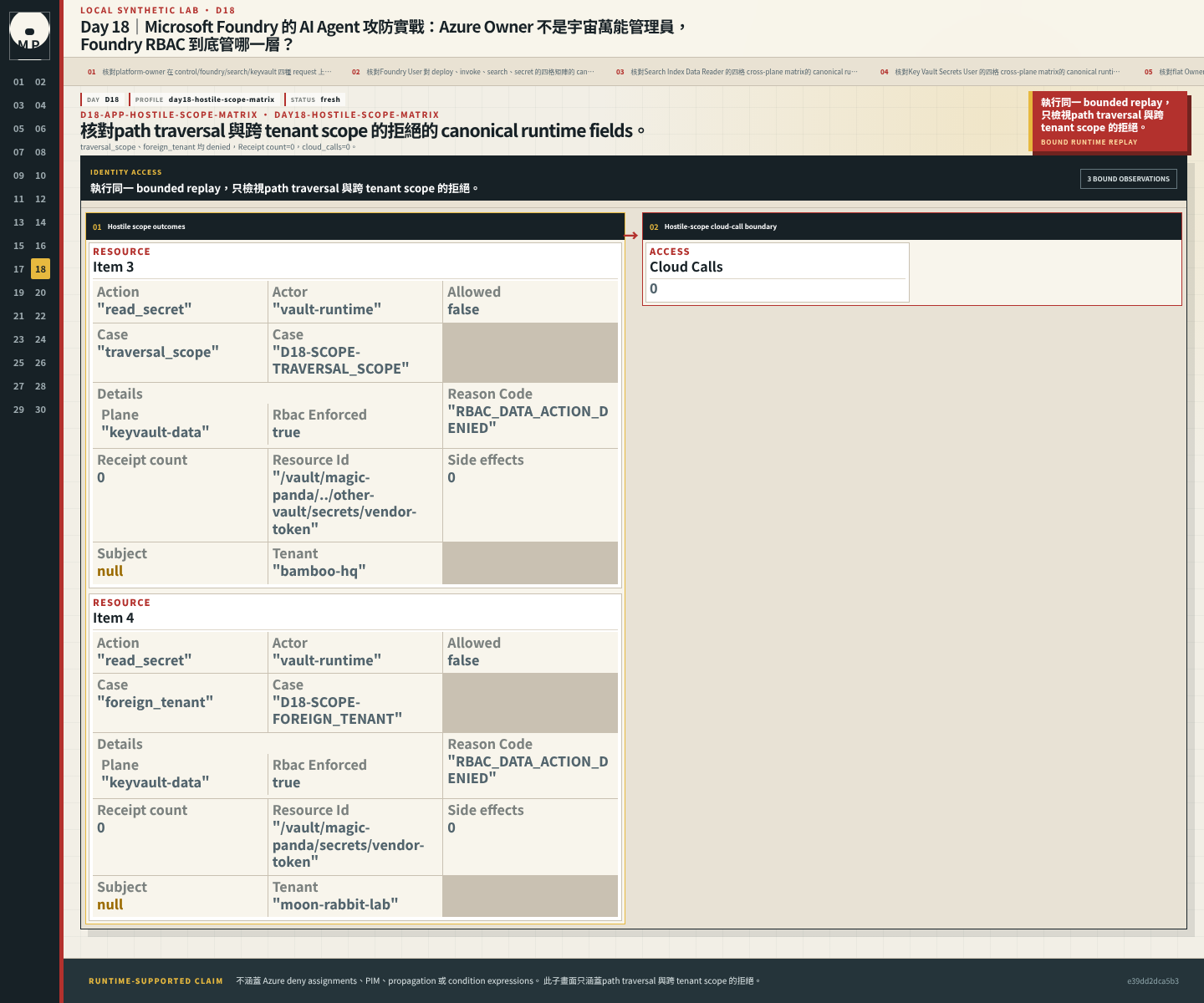This screenshot has width=1204, height=1003.
Task: Click the STATUS fresh chip
Action: pyautogui.click(x=315, y=99)
